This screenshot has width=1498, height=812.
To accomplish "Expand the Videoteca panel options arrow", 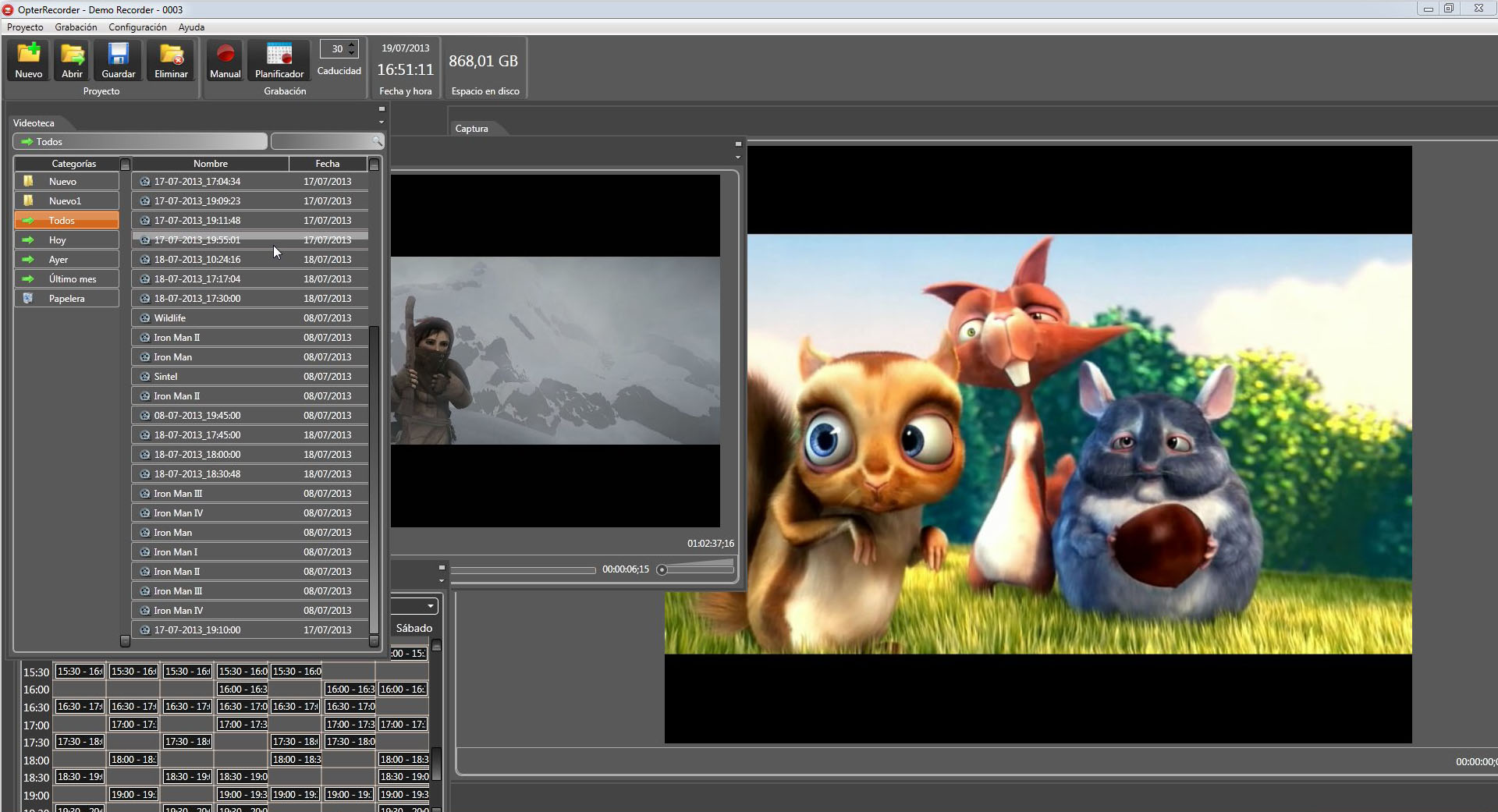I will [x=382, y=122].
